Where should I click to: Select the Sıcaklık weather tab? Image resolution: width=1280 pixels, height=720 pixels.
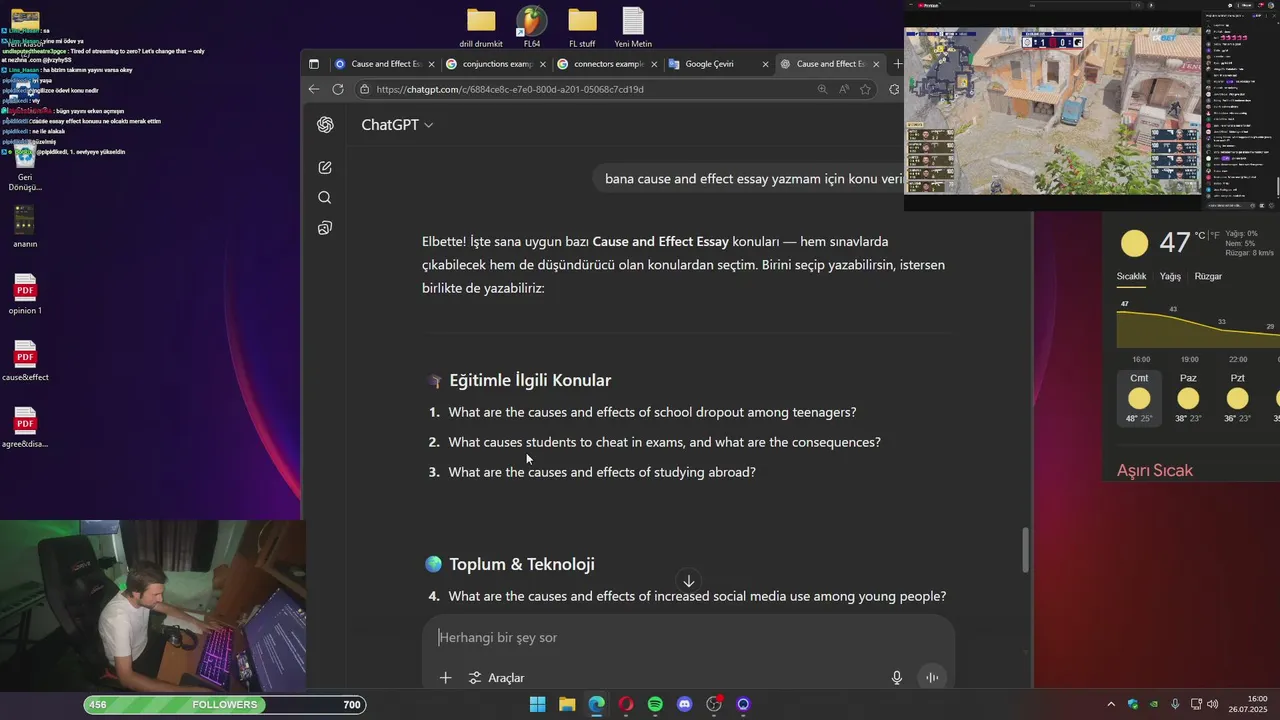coord(1131,276)
